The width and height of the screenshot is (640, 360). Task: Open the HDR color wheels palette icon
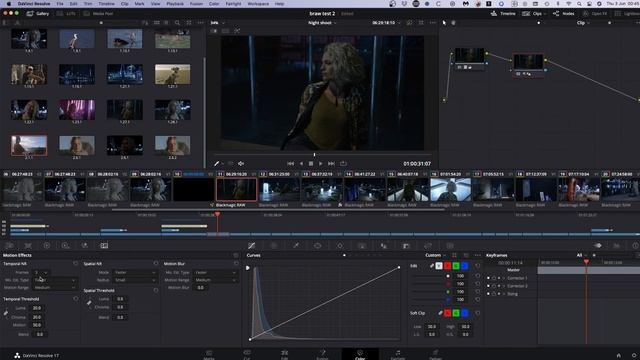[x=65, y=245]
